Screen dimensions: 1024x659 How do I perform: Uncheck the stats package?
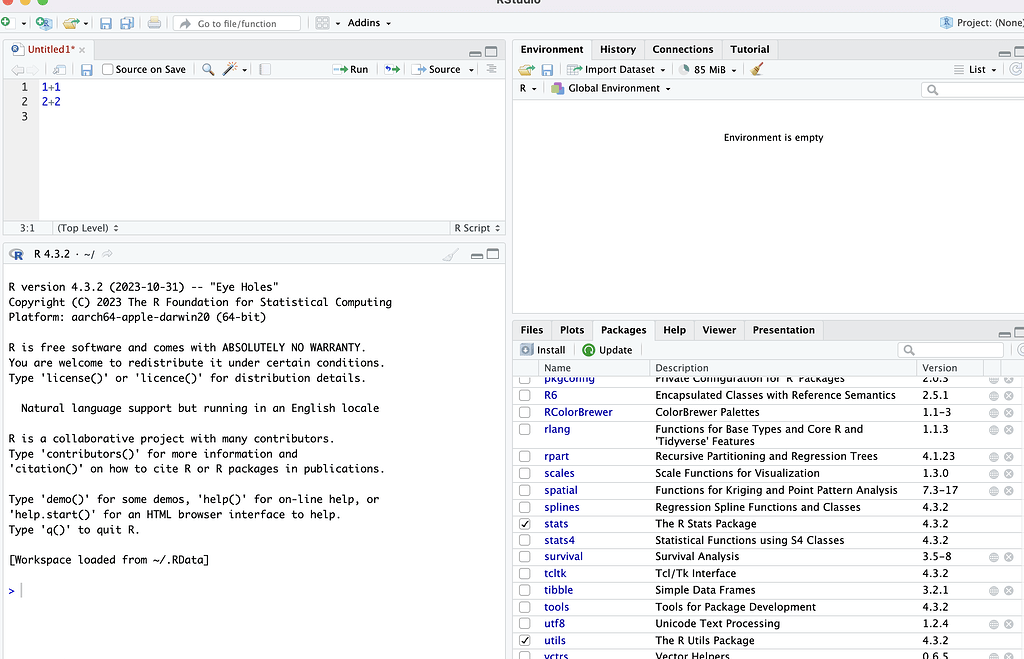click(524, 524)
